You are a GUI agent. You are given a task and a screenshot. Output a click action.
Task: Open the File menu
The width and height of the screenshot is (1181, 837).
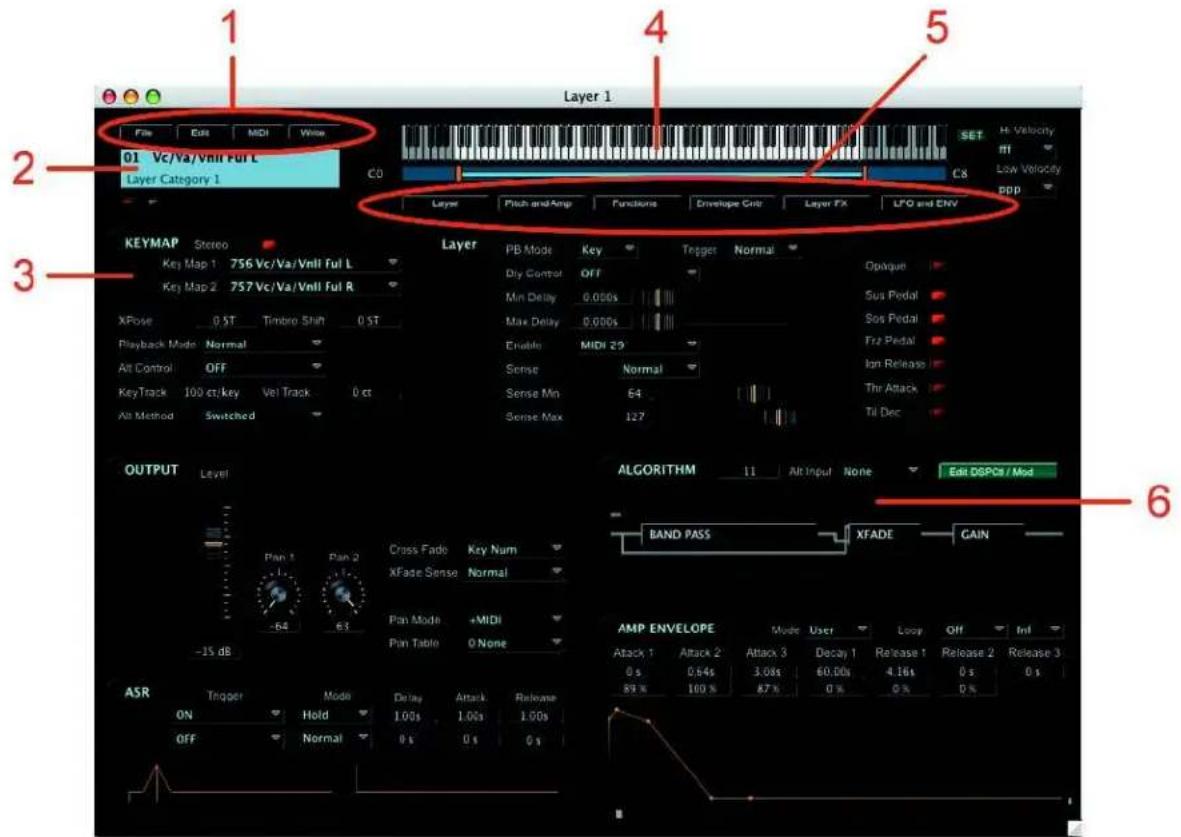pyautogui.click(x=143, y=133)
